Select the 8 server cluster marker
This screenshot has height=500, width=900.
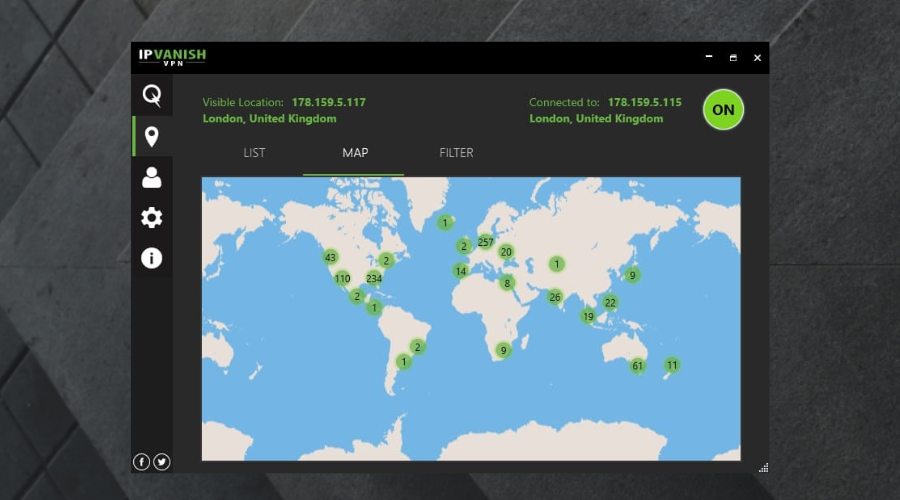[x=507, y=283]
